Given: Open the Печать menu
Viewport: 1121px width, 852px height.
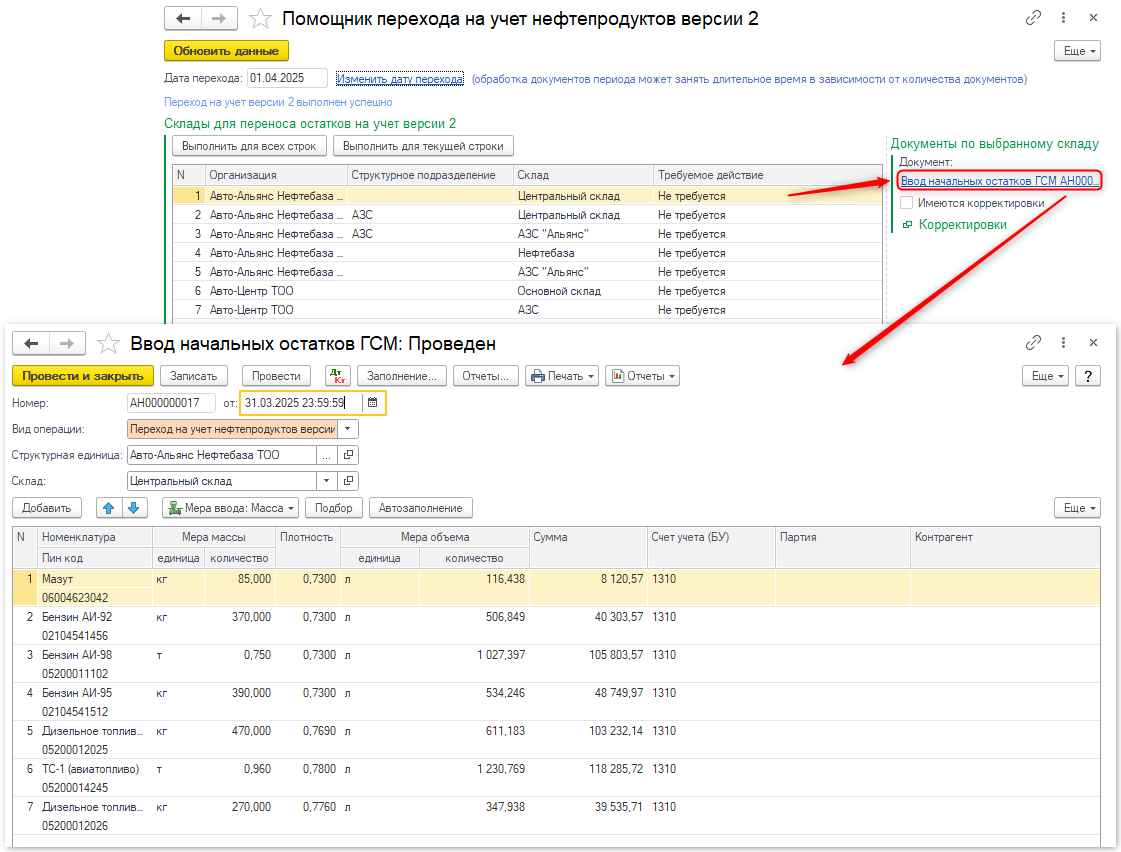Looking at the screenshot, I should 562,376.
